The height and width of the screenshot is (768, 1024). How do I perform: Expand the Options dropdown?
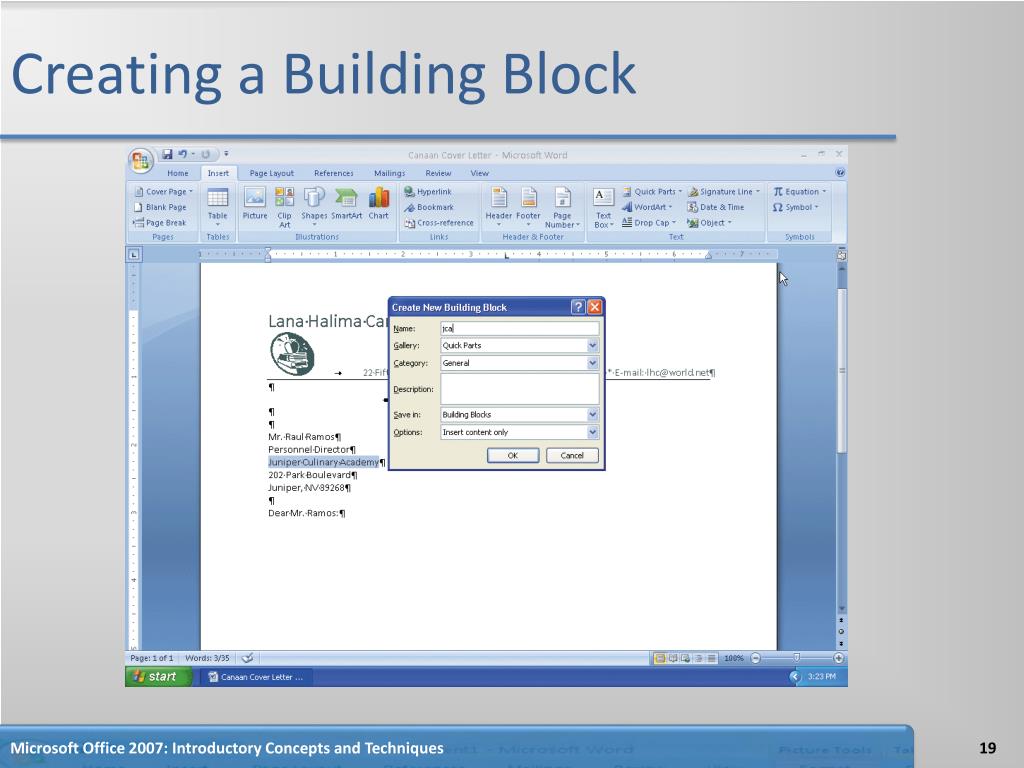(592, 432)
